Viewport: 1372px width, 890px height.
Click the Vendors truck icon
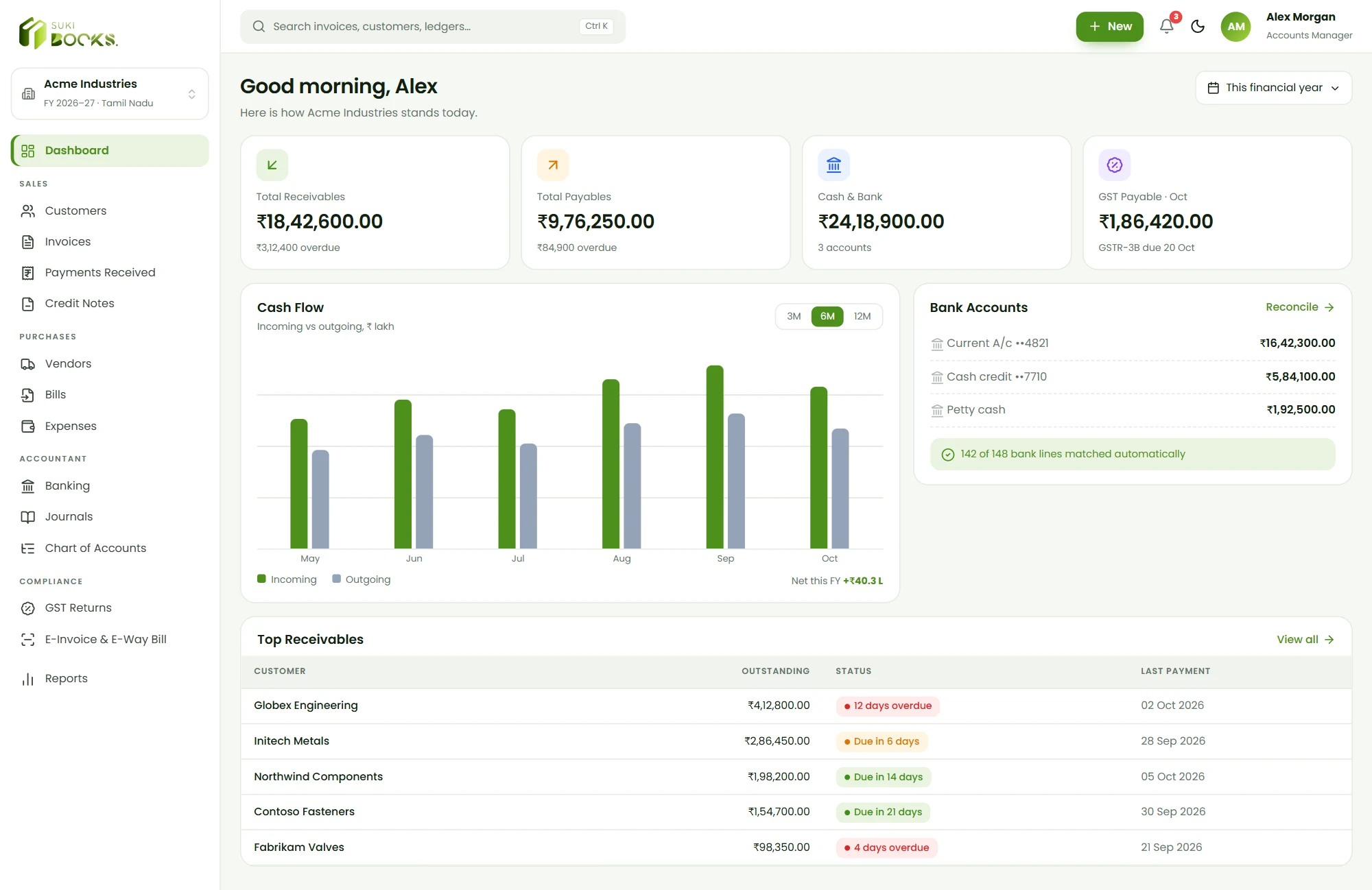(x=27, y=364)
